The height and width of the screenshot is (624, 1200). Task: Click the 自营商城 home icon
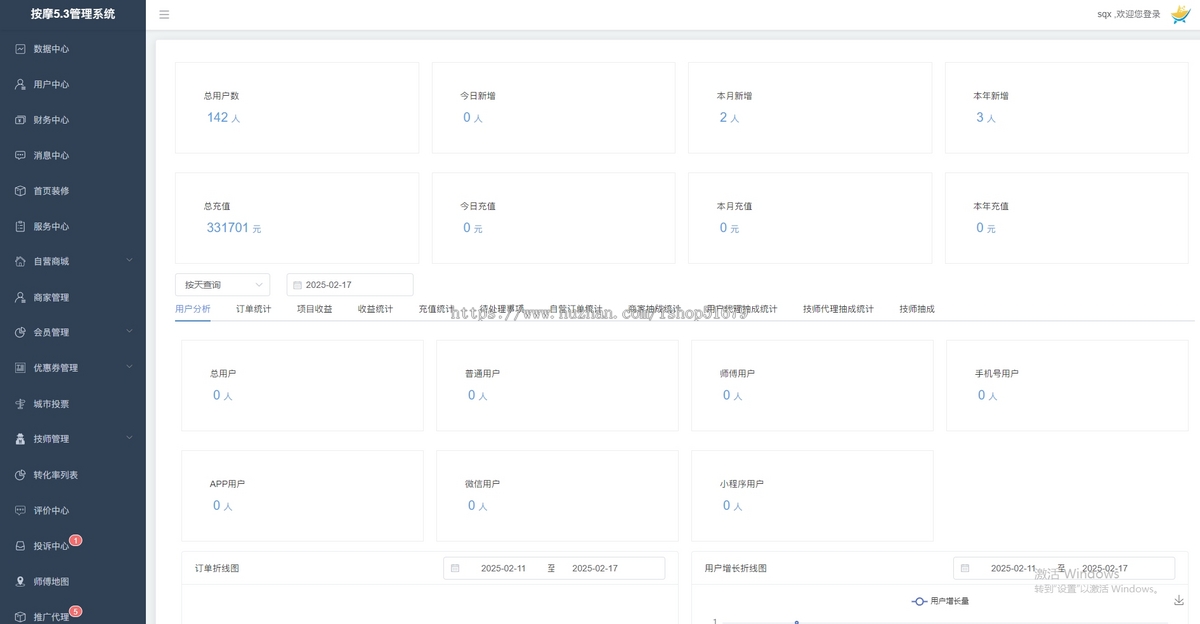pyautogui.click(x=20, y=262)
